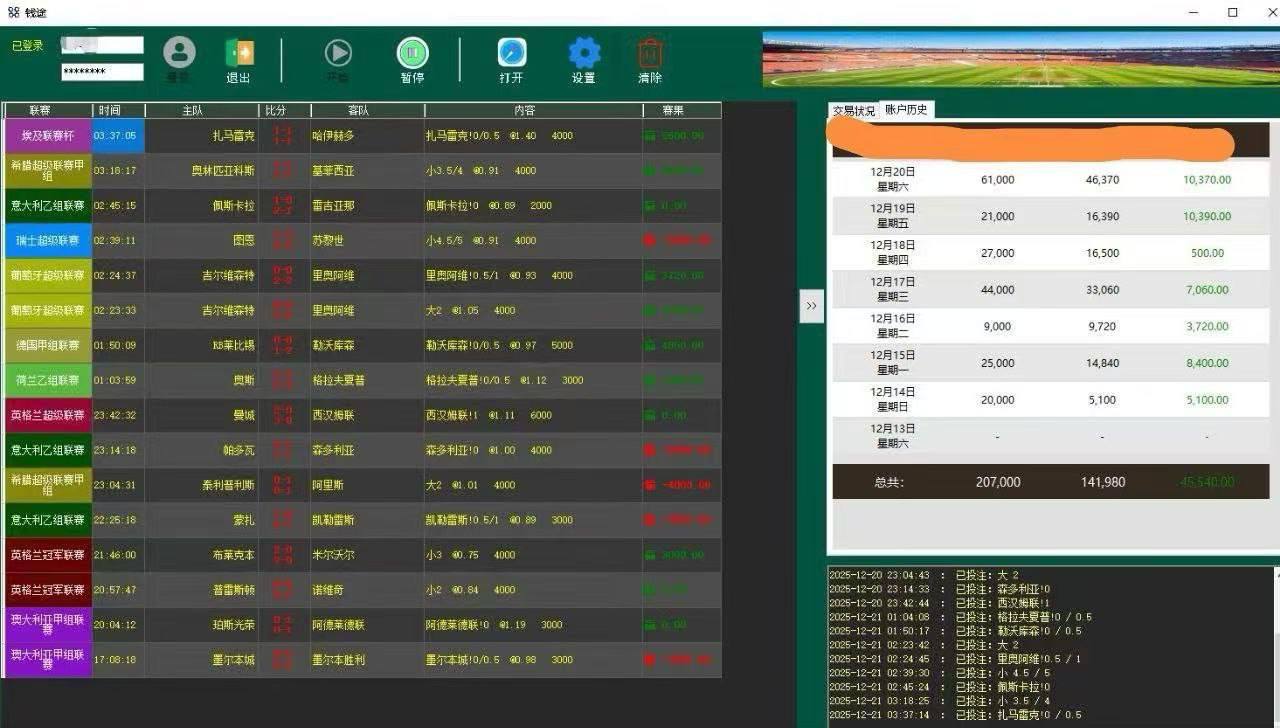1280x728 pixels.
Task: Open 设置 settings gear icon
Action: click(584, 53)
